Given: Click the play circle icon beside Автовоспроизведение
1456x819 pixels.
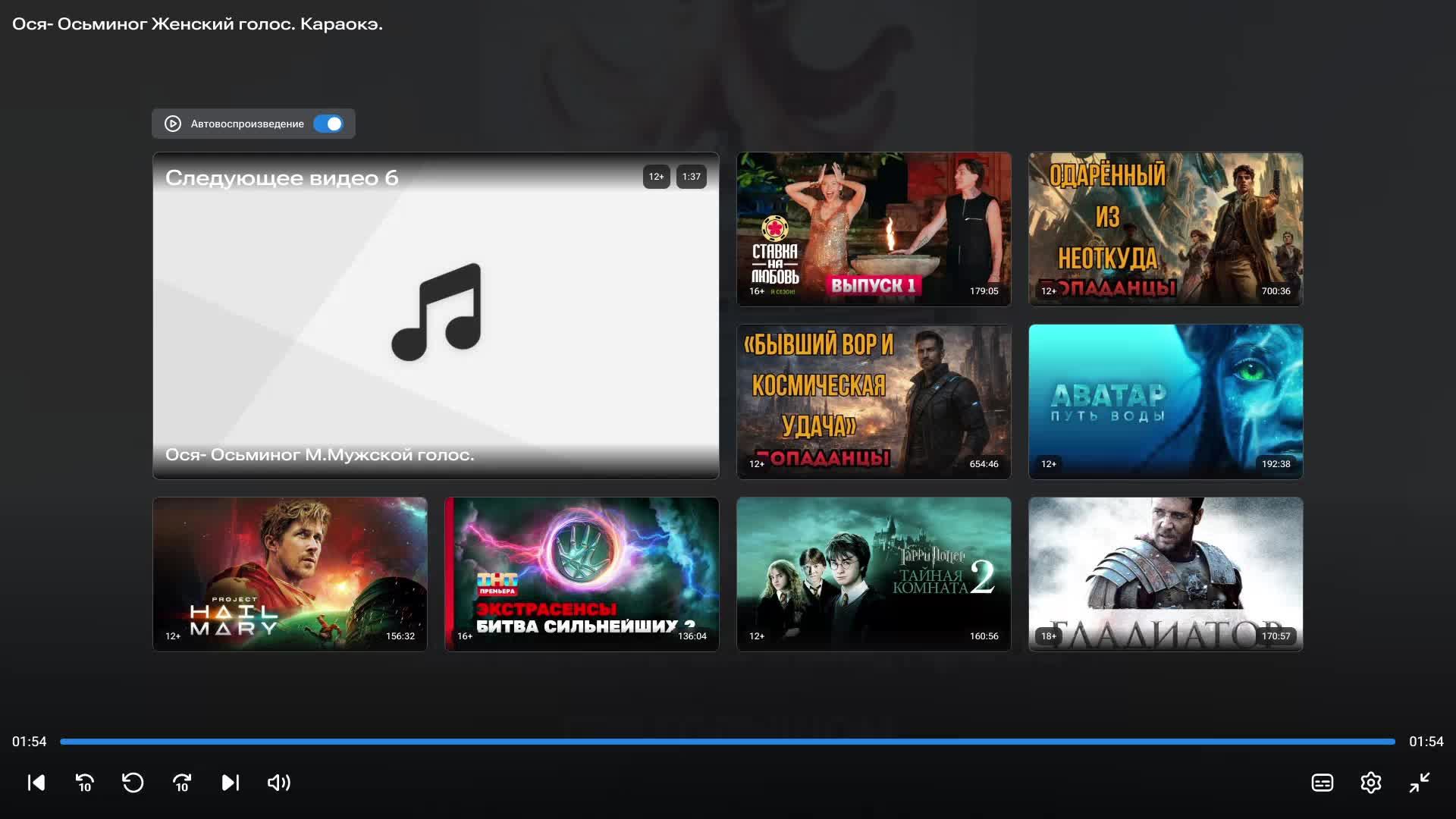Looking at the screenshot, I should [x=173, y=124].
